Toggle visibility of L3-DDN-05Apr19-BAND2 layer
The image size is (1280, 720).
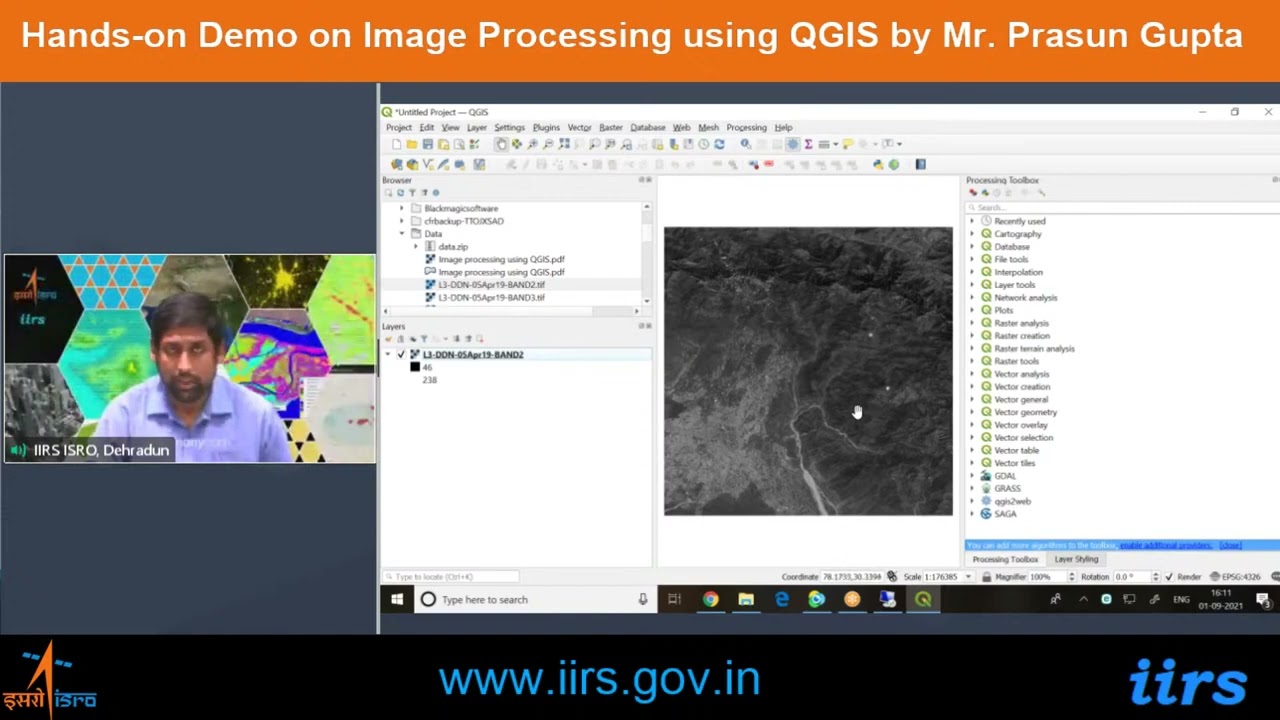(401, 355)
